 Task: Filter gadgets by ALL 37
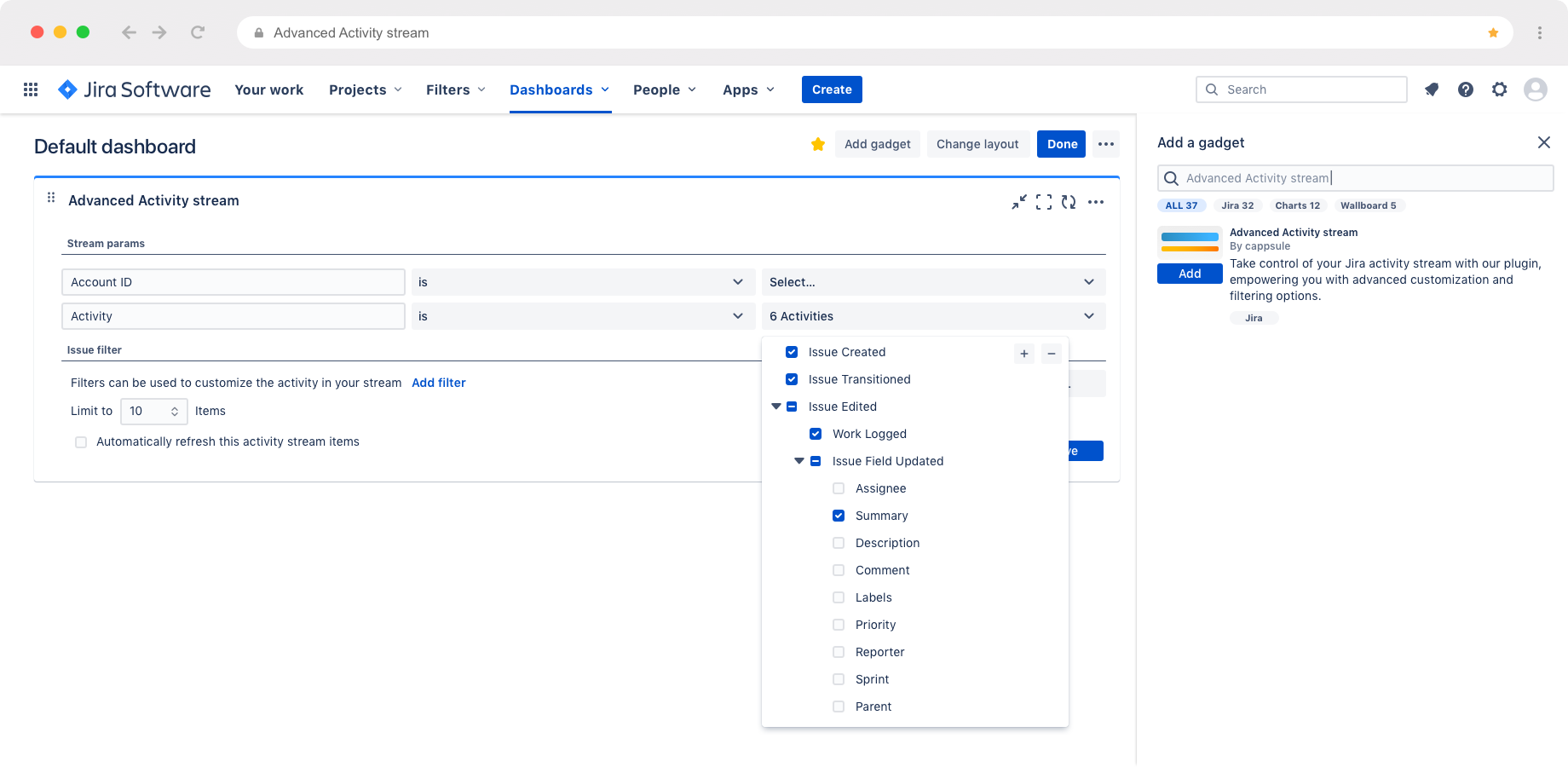[1181, 205]
